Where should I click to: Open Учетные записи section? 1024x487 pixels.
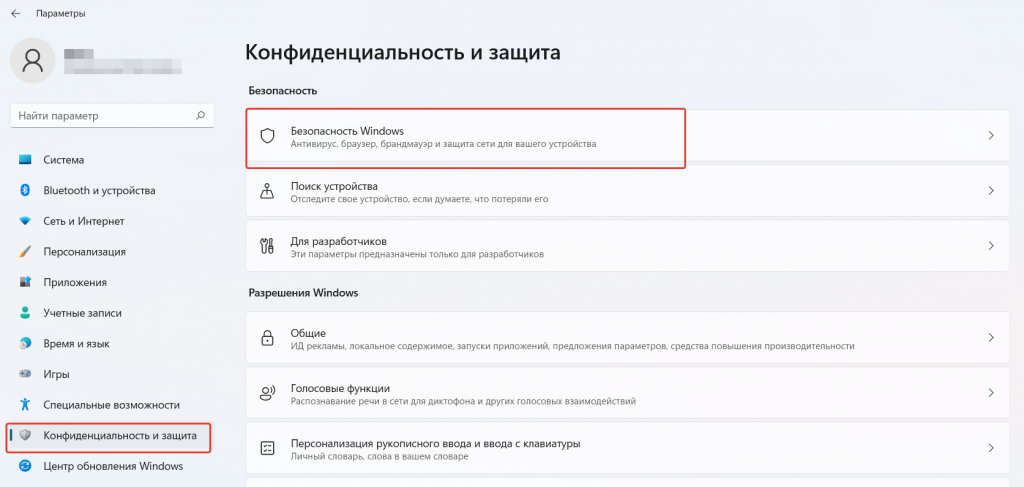coord(110,313)
